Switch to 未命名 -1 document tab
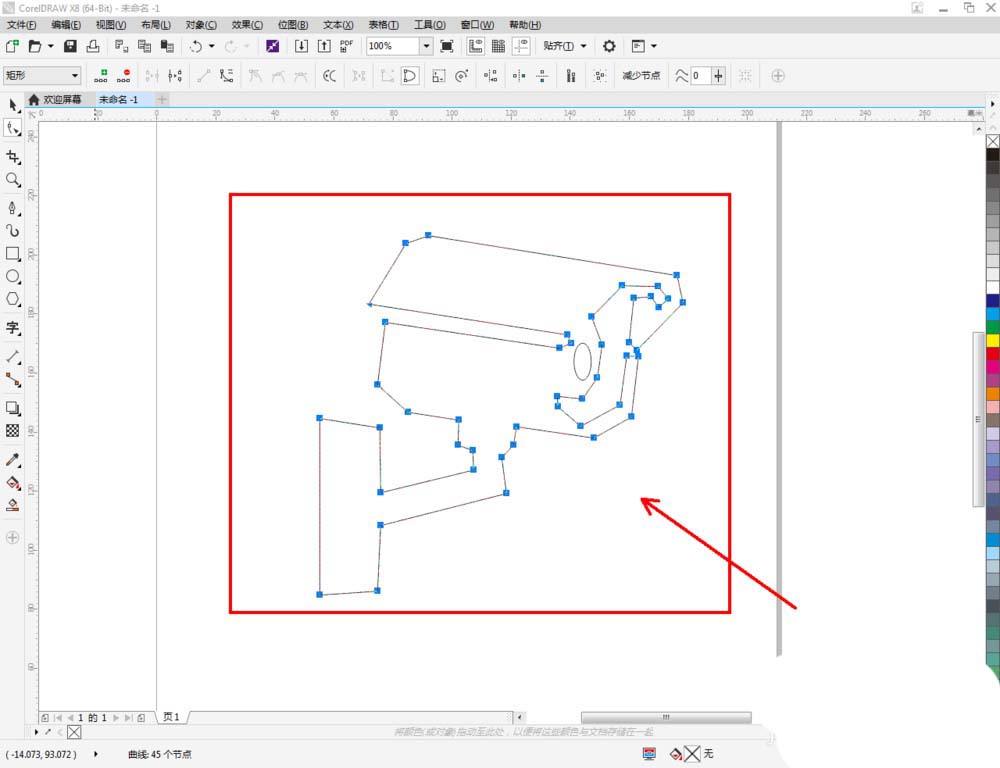 tap(119, 100)
